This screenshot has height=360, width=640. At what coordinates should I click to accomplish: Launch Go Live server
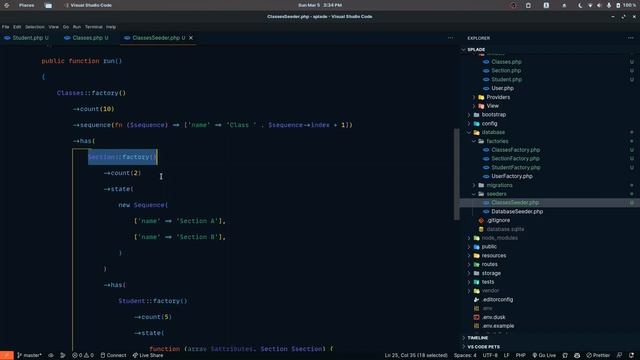tap(544, 355)
